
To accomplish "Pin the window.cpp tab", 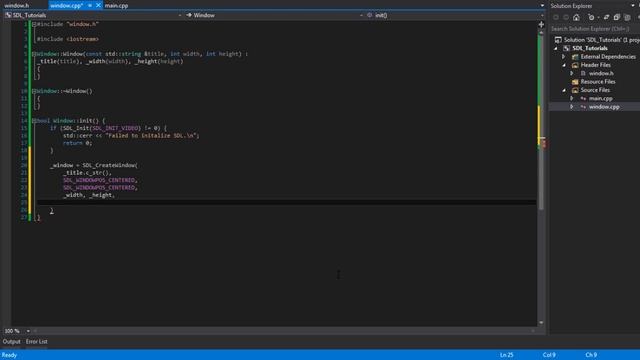I will [90, 5].
